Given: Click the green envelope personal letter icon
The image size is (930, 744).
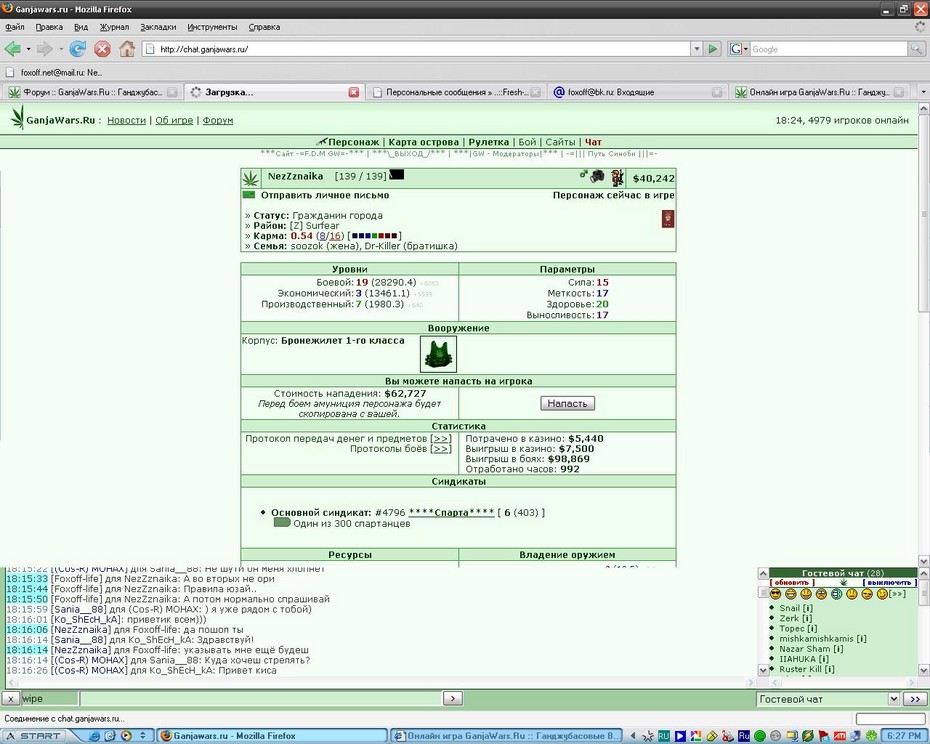Looking at the screenshot, I should tap(249, 195).
